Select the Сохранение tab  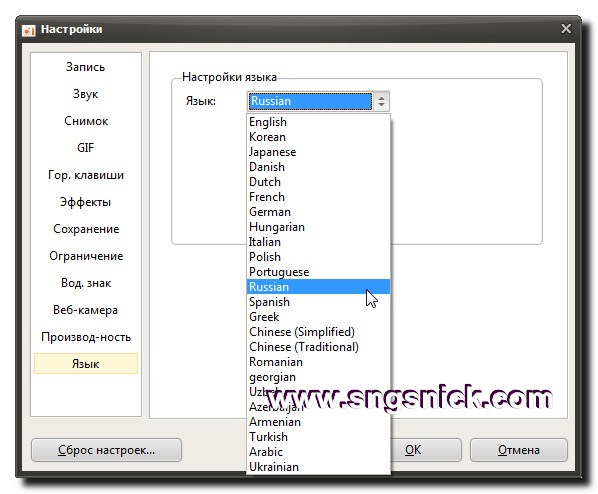85,229
